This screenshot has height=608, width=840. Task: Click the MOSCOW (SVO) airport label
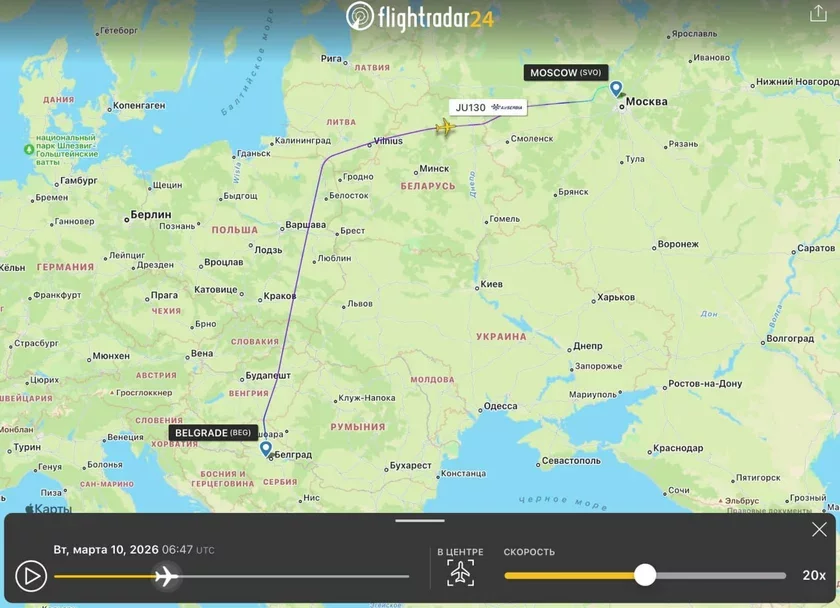[566, 72]
